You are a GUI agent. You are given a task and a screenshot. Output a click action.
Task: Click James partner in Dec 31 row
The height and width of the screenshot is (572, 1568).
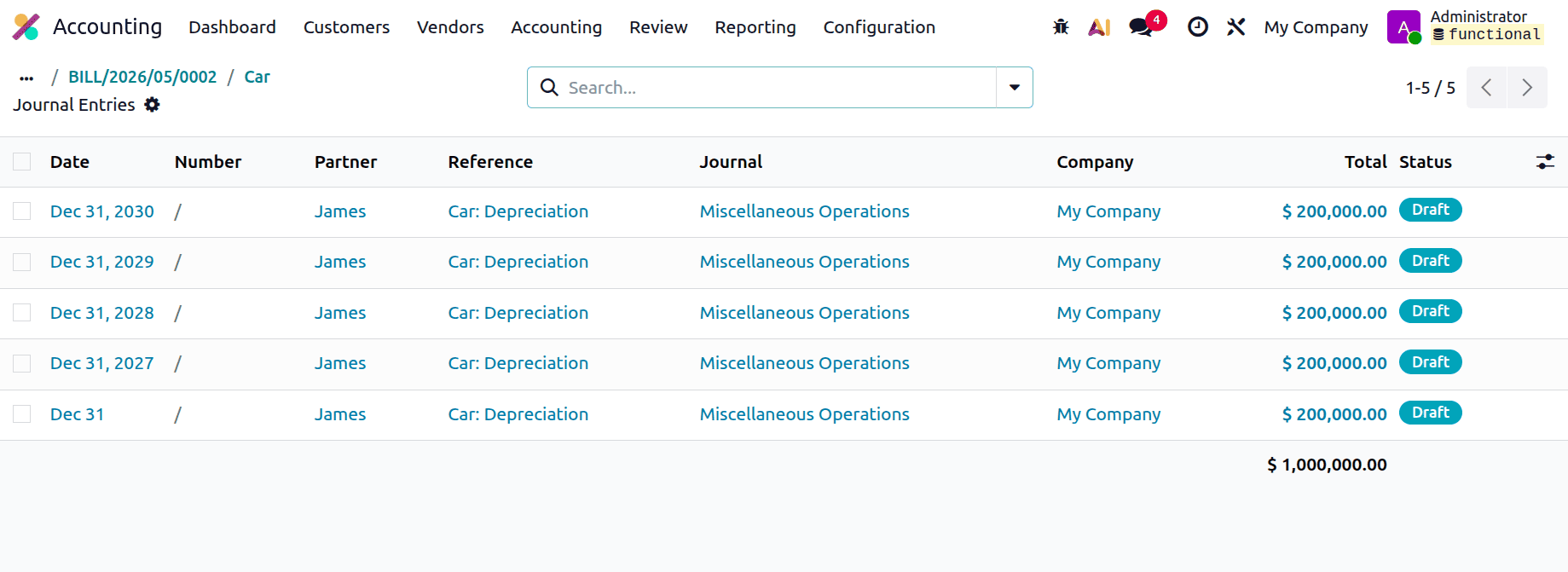(x=340, y=414)
